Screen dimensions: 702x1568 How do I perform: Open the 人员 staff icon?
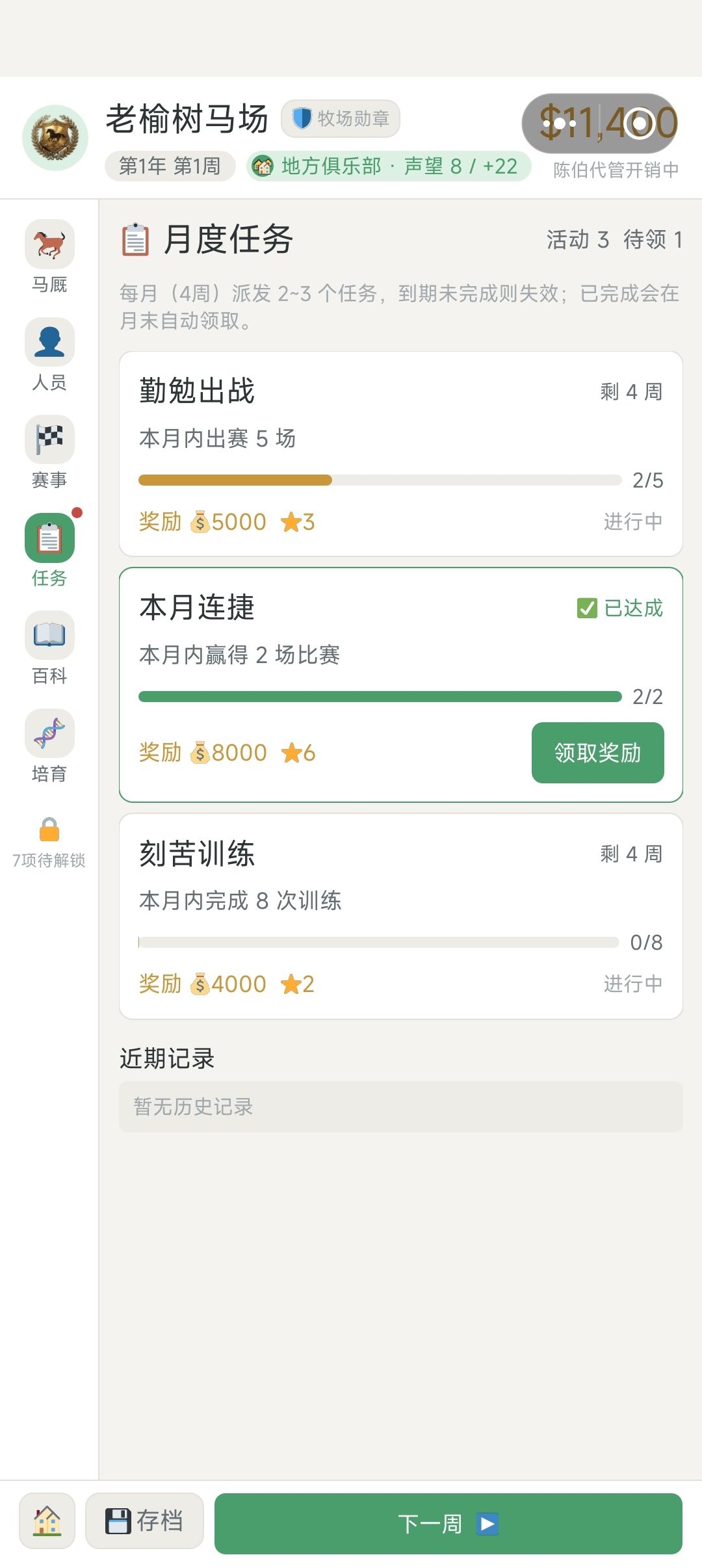point(49,342)
